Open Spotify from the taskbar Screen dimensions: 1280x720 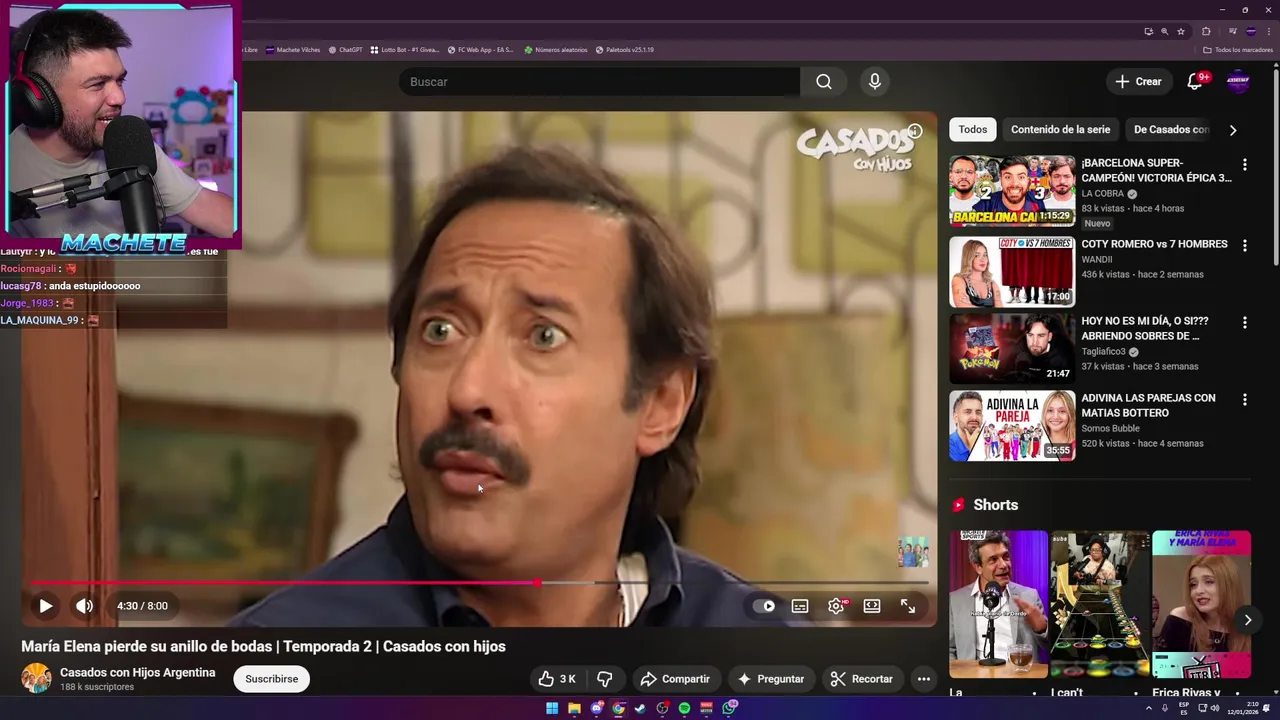point(684,708)
